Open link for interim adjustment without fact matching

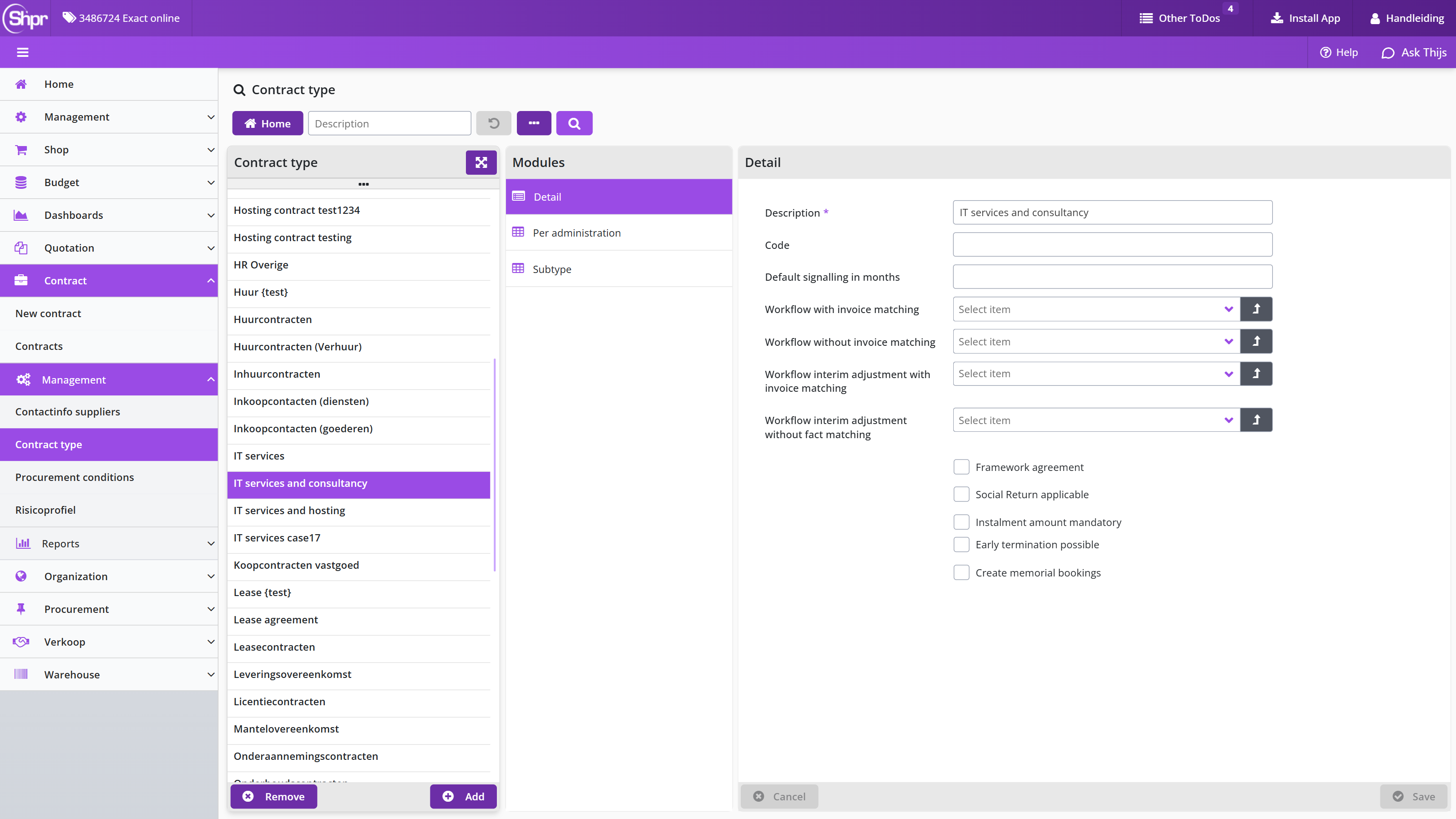(x=1256, y=420)
